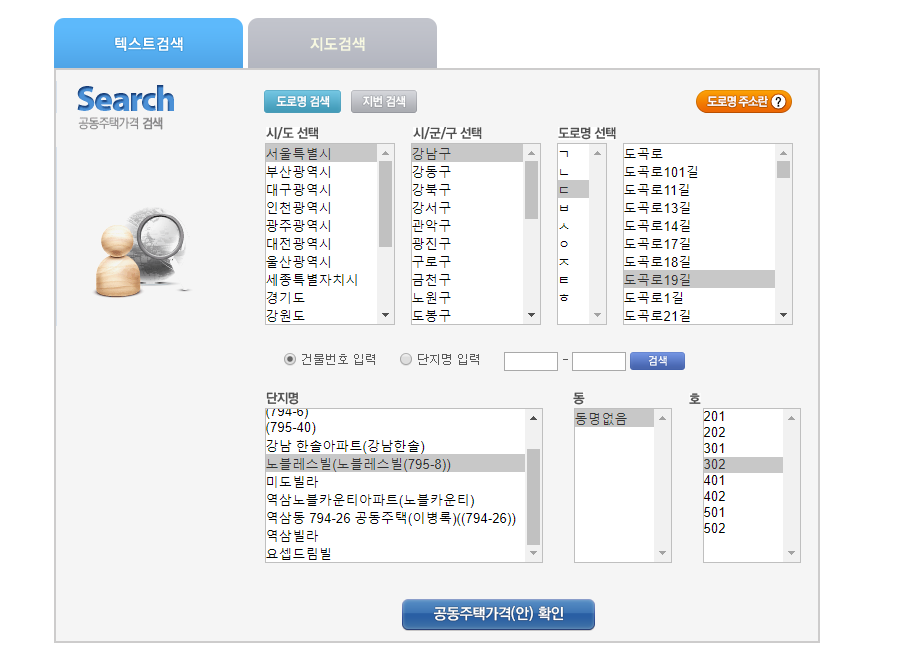Select 강서구 in the 시/군/구 list
This screenshot has width=924, height=647.
[x=467, y=207]
